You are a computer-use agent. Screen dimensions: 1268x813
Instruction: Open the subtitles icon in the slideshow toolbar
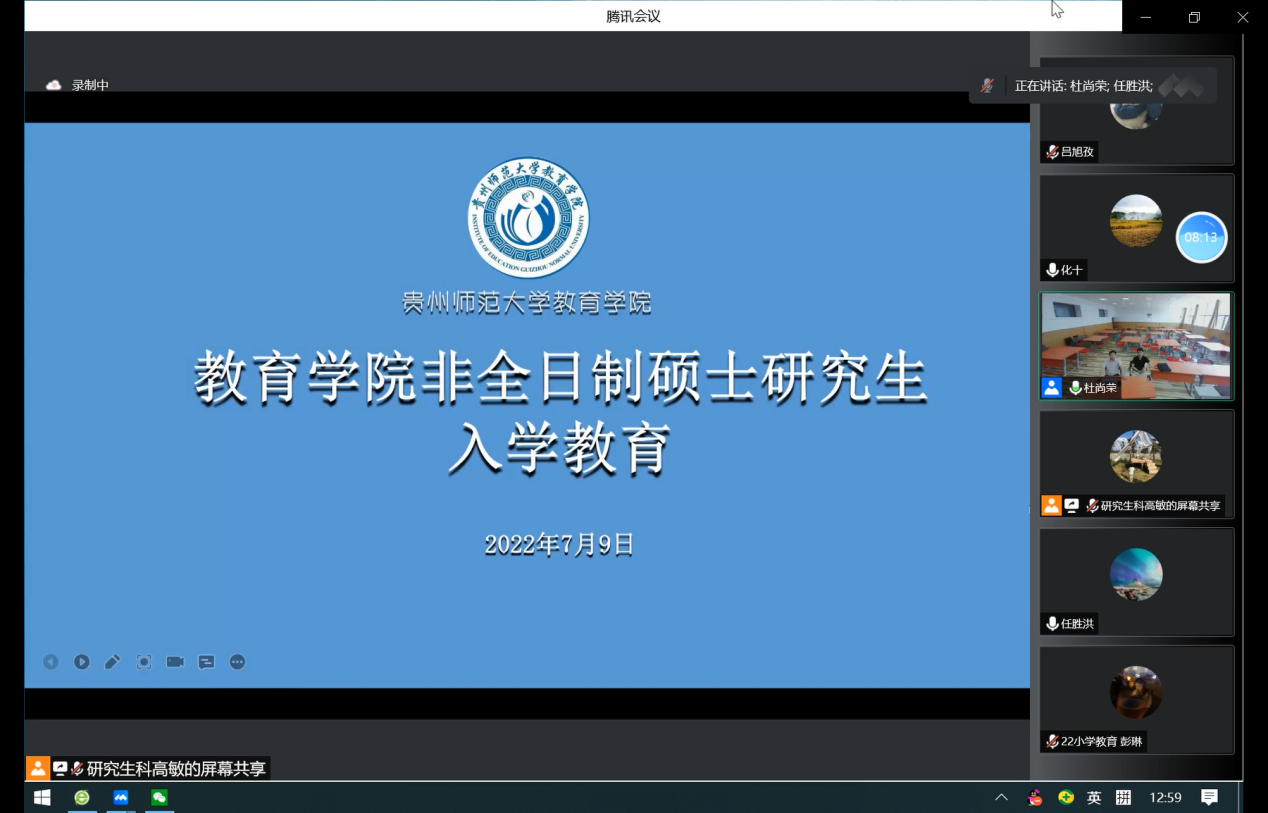coord(206,662)
